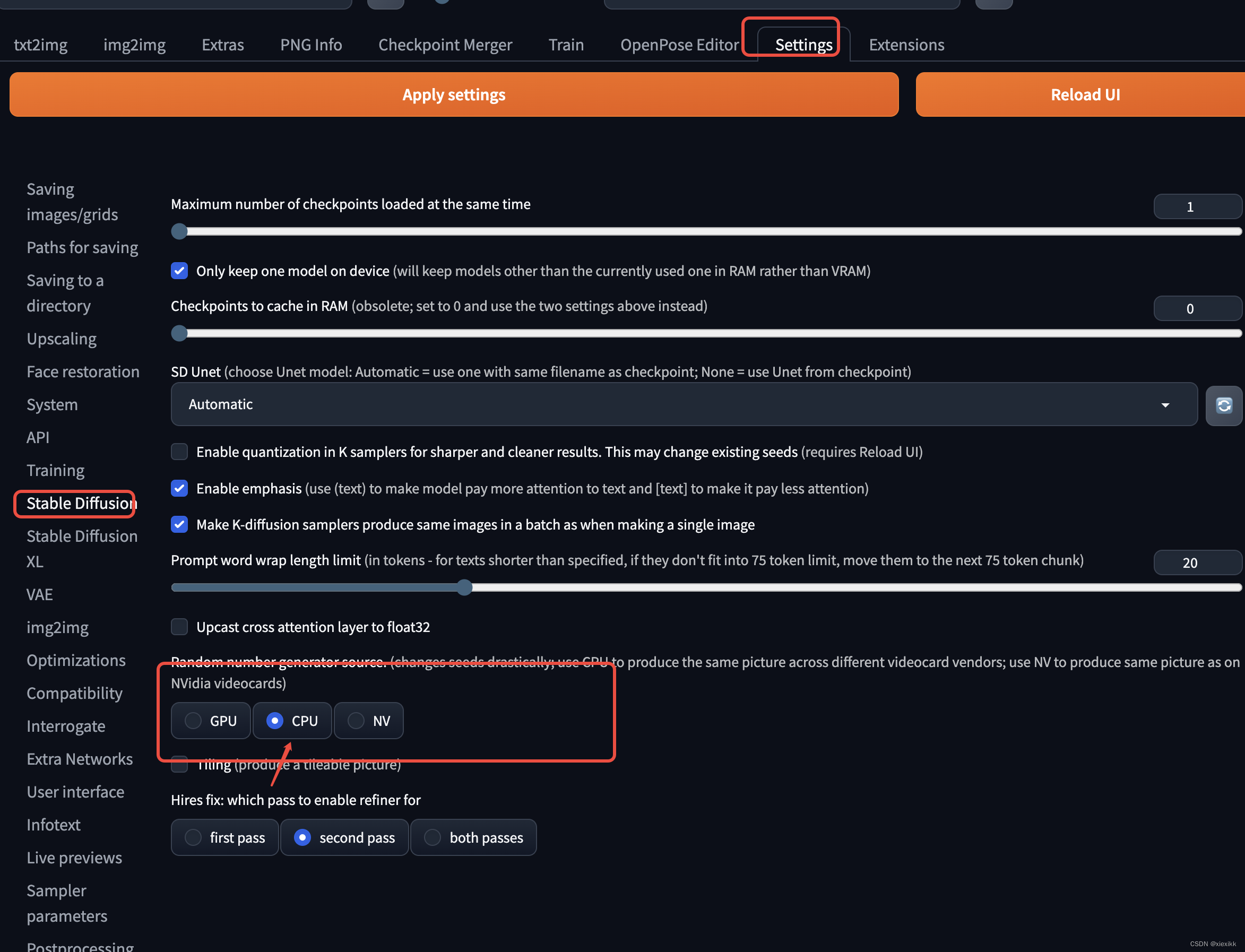Go to Optimizations settings section
The height and width of the screenshot is (952, 1245).
pyautogui.click(x=76, y=660)
